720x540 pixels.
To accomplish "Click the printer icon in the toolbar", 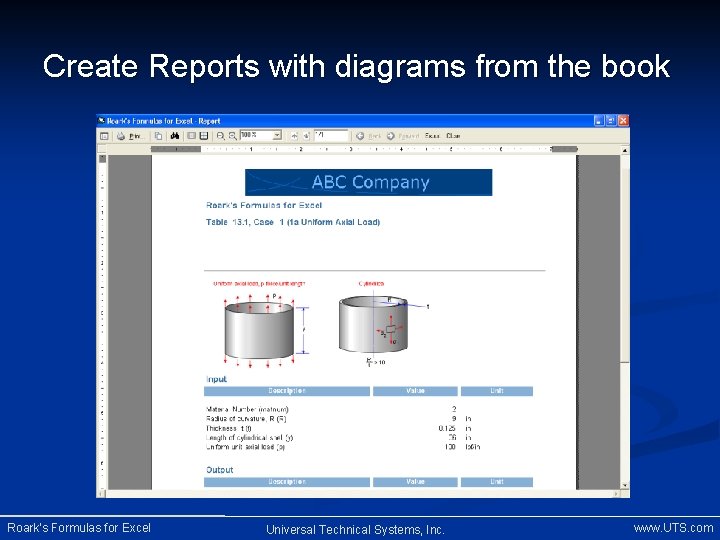I will (121, 136).
